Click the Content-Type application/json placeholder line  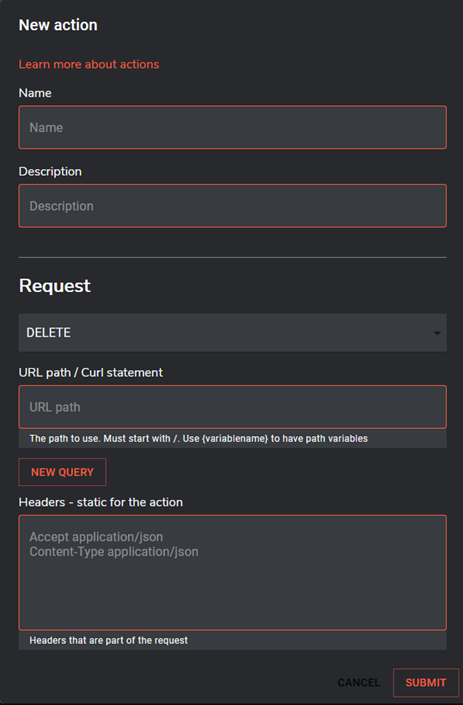click(114, 552)
